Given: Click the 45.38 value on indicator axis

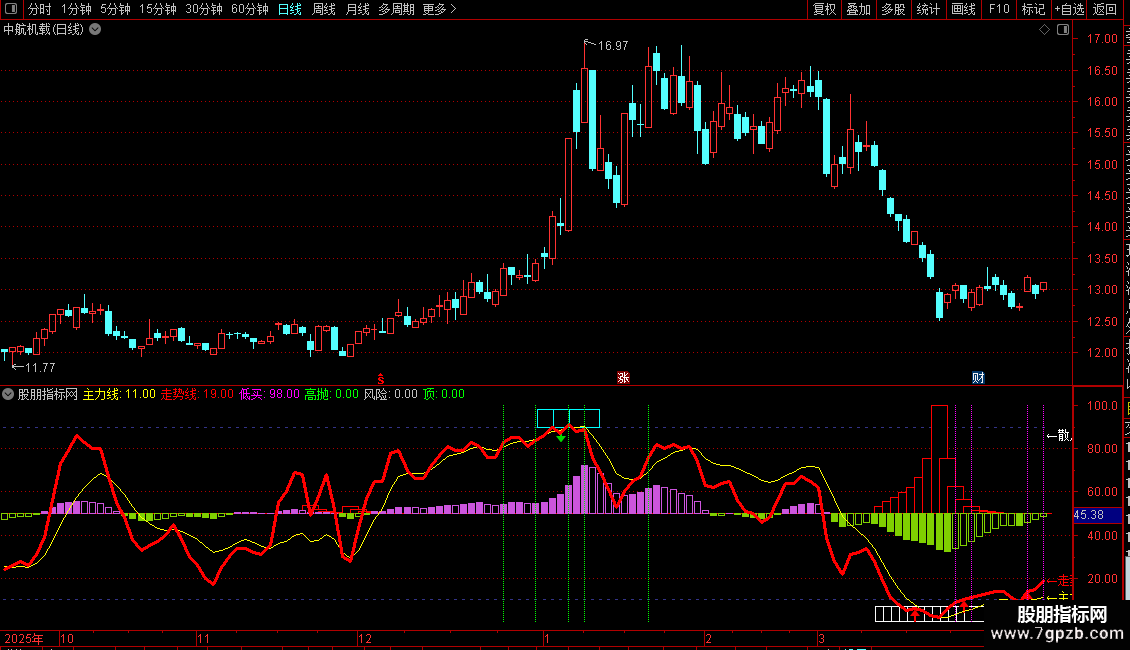Looking at the screenshot, I should coord(1089,515).
